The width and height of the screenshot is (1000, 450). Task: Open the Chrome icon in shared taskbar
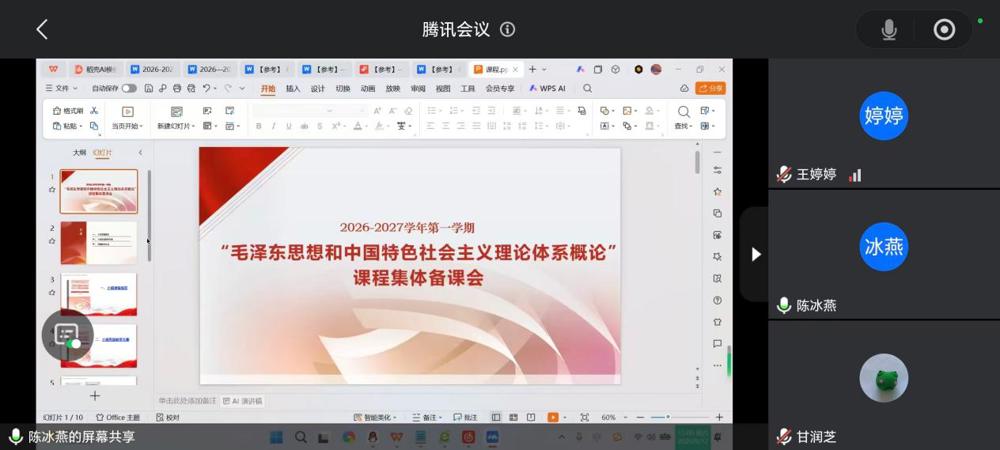348,437
